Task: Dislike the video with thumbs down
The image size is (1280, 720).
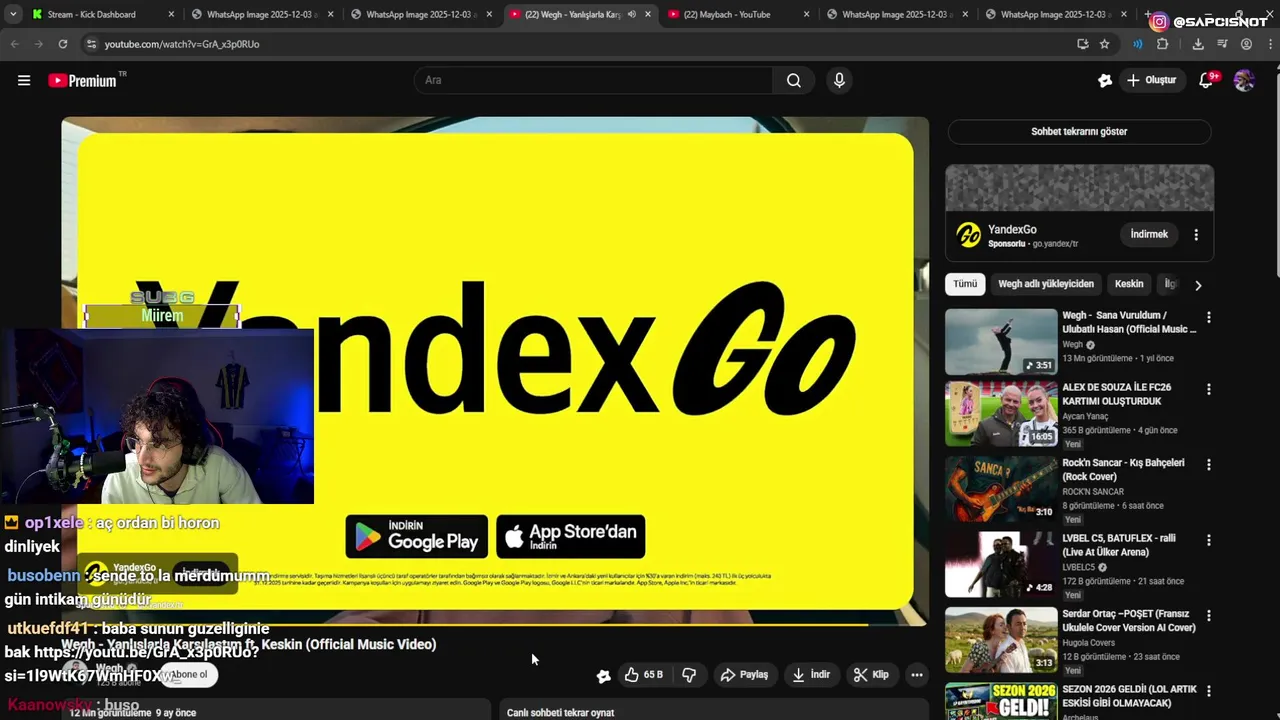Action: pos(689,675)
